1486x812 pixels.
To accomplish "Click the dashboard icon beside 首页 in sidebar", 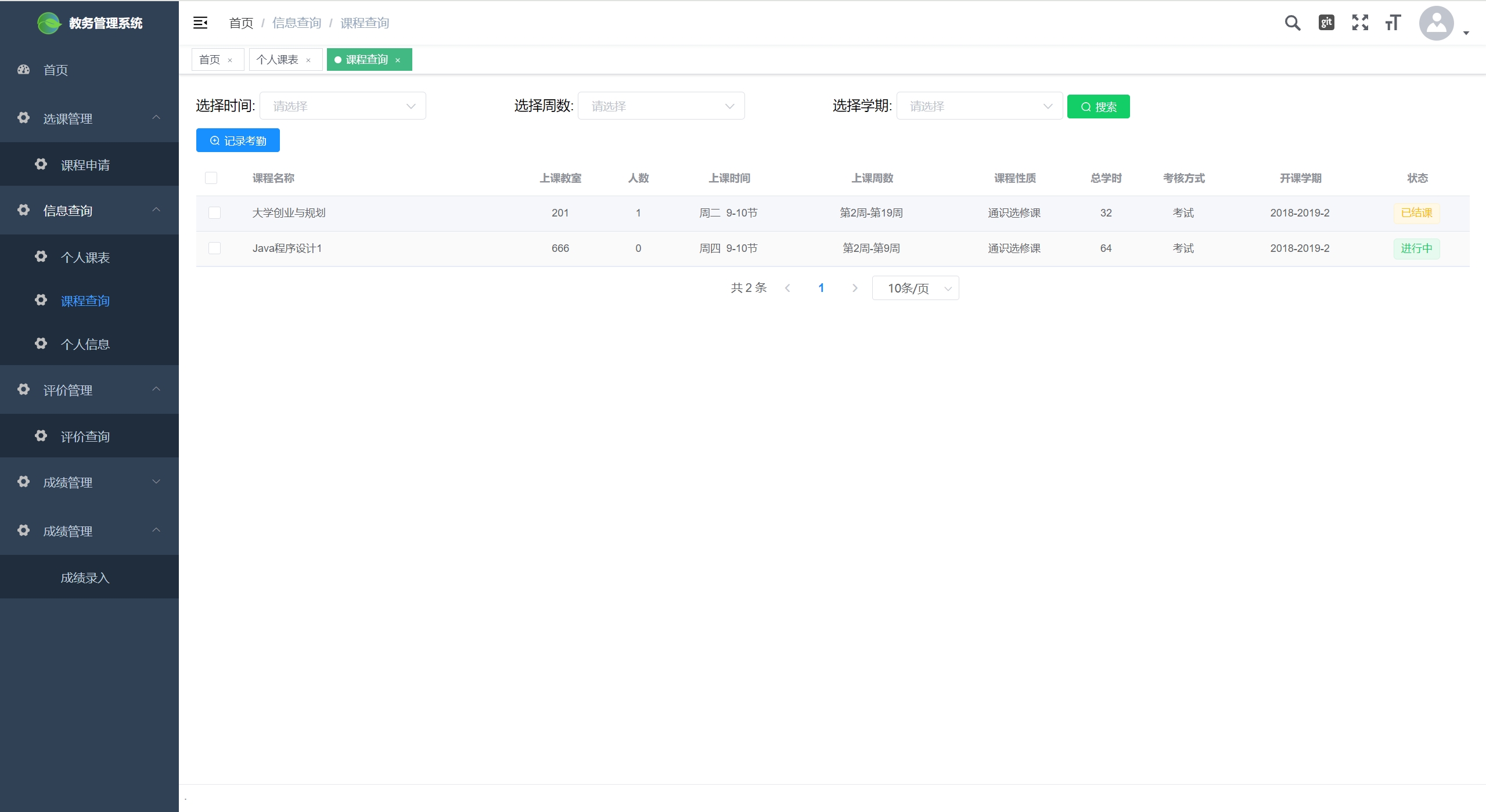I will 23,70.
